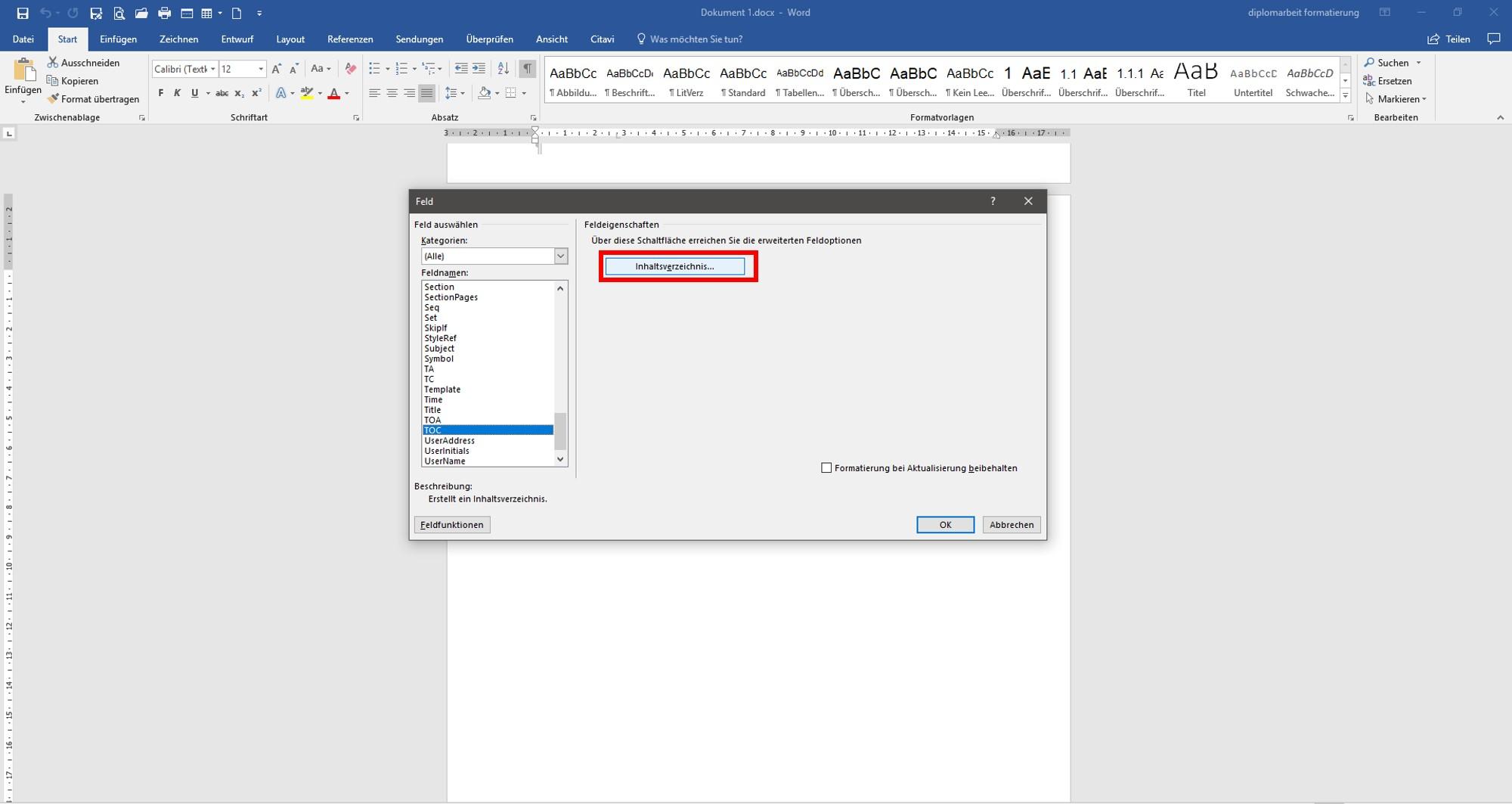Click the clear formatting eraser icon
Image resolution: width=1512 pixels, height=804 pixels.
coord(350,69)
